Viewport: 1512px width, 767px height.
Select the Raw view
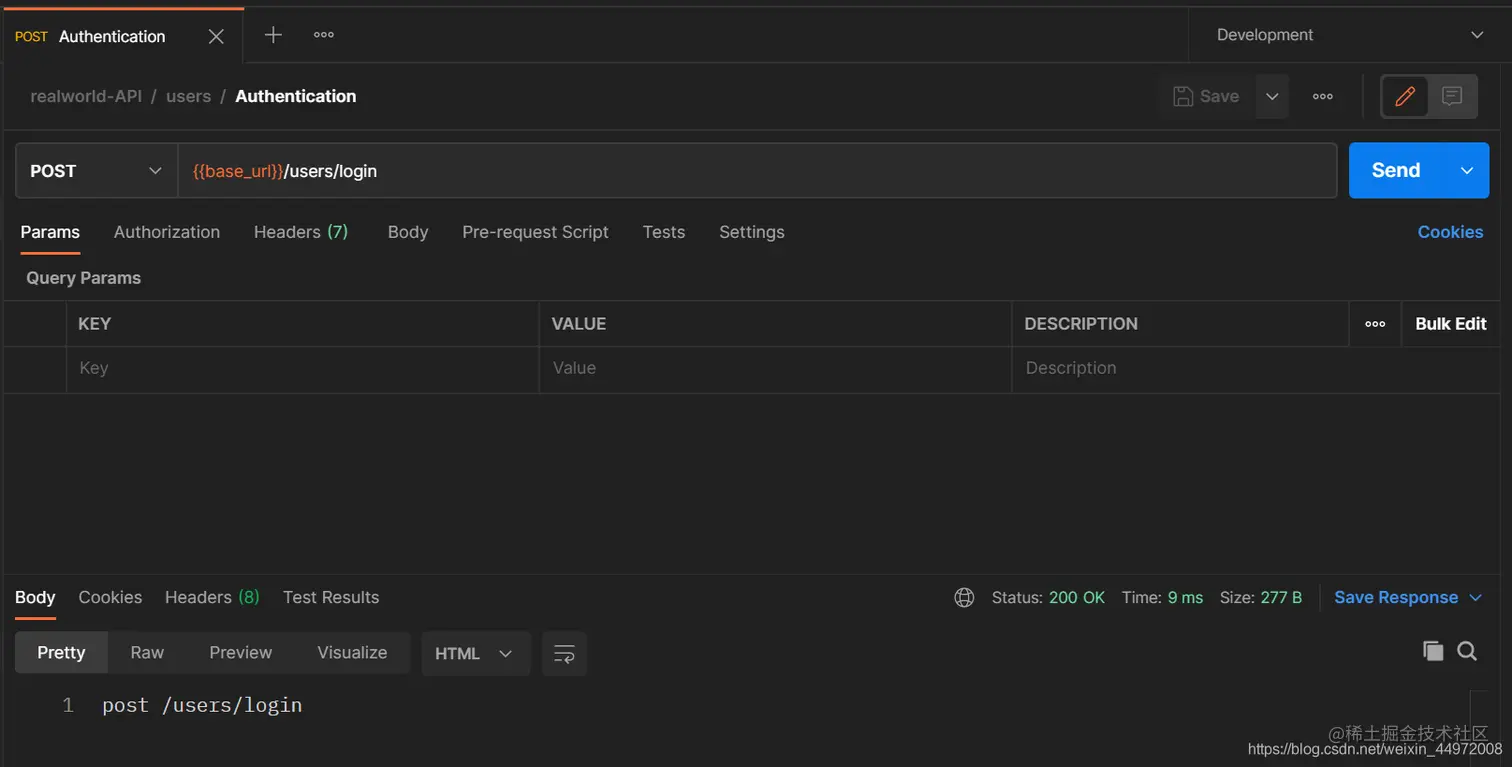[x=147, y=652]
